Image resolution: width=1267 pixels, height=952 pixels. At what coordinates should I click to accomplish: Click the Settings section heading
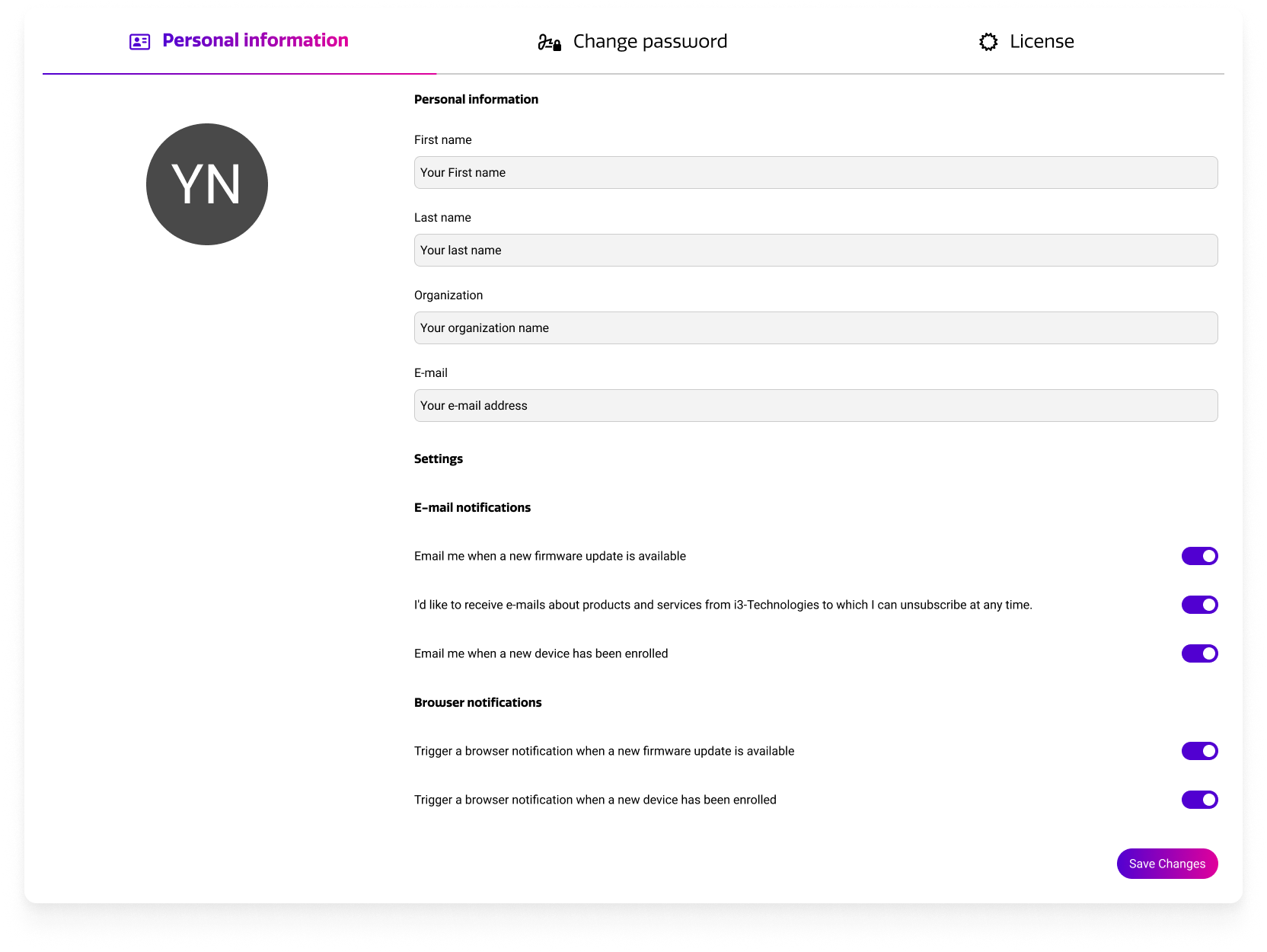[439, 458]
